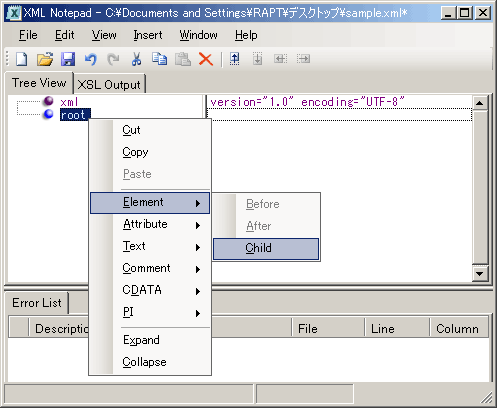497x408 pixels.
Task: Choose Copy from the context menu
Action: tap(150, 152)
